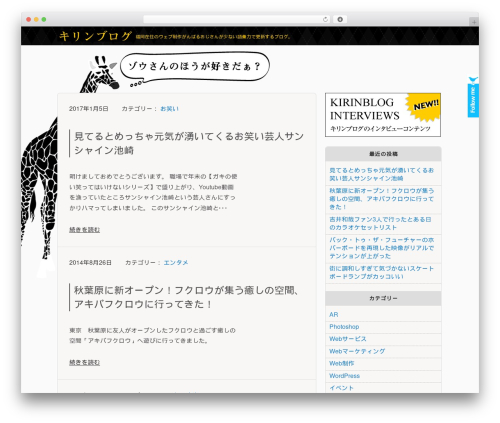Select the Webサービス category
500x423 pixels.
tap(348, 339)
